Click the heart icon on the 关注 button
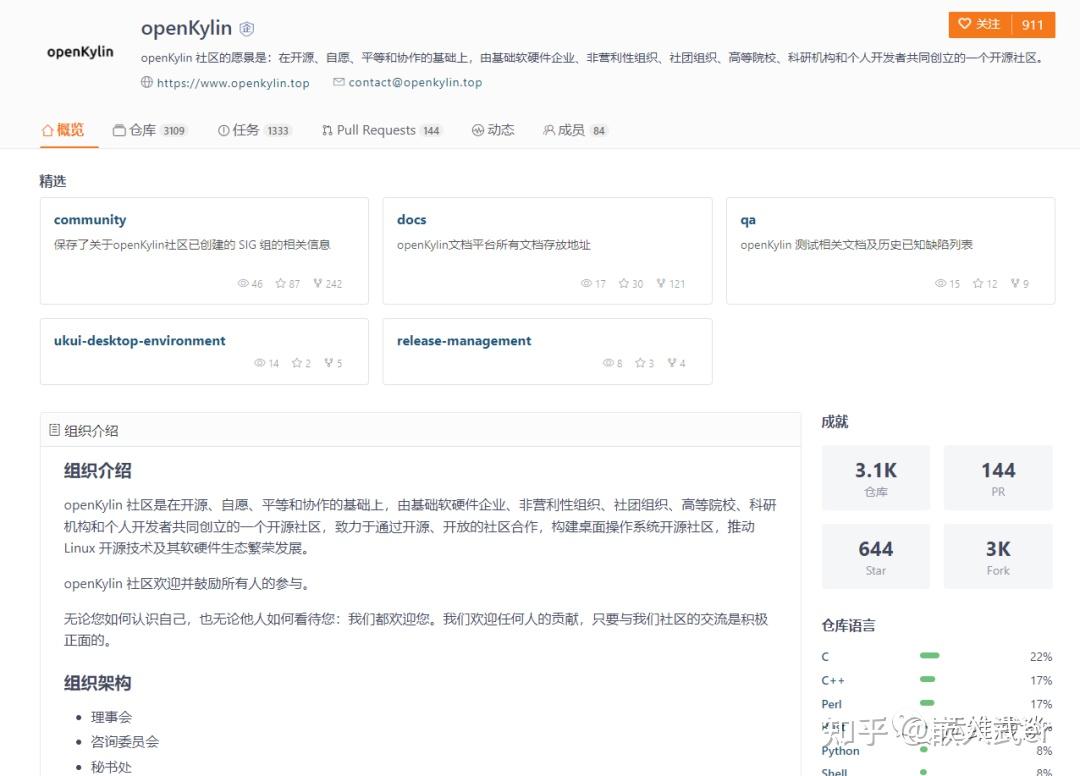Image resolution: width=1080 pixels, height=776 pixels. 964,24
